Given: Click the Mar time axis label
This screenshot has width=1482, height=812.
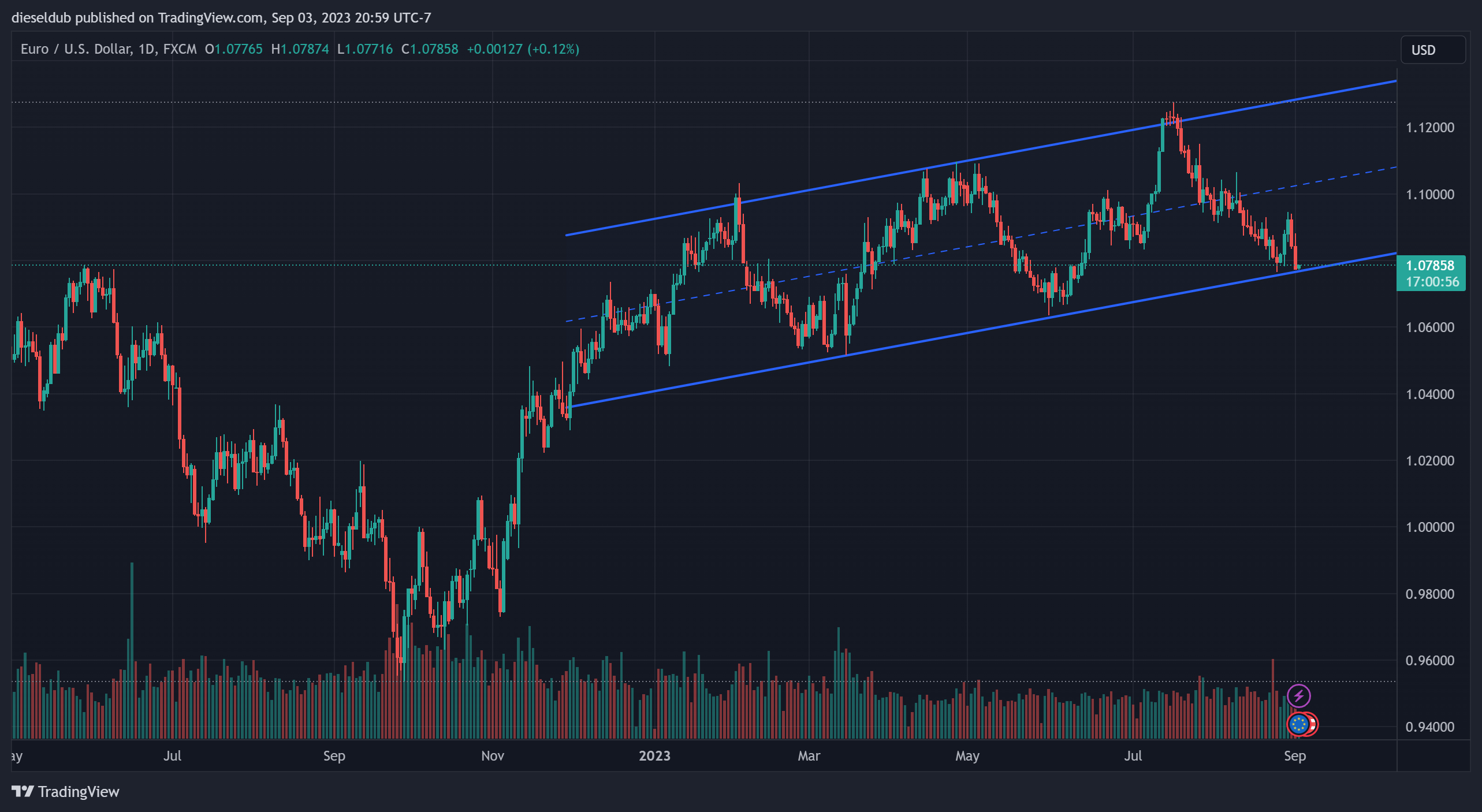Looking at the screenshot, I should (809, 756).
